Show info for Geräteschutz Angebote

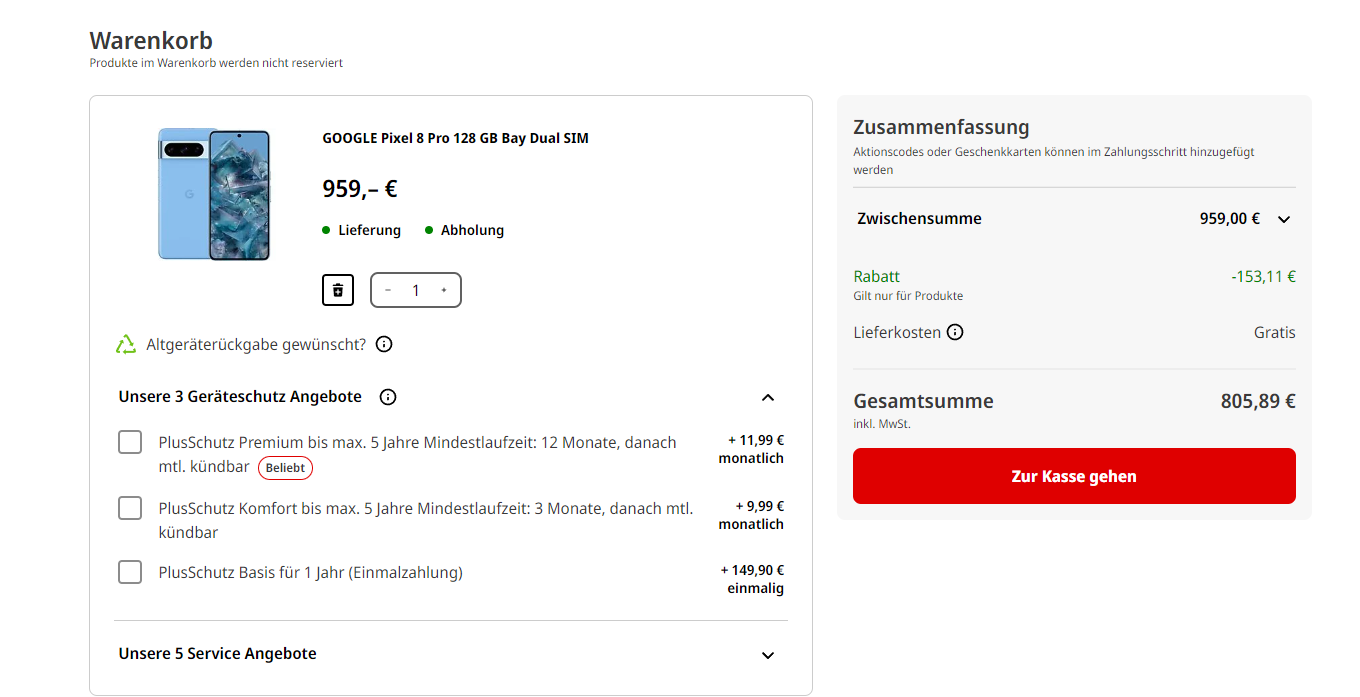[388, 397]
